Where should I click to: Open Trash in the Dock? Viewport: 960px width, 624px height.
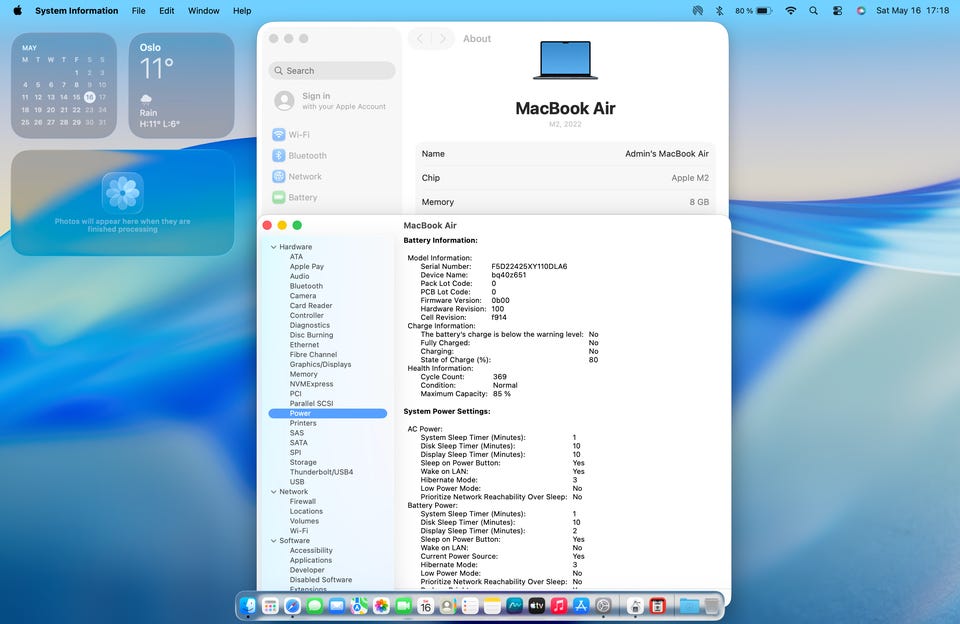[x=711, y=606]
